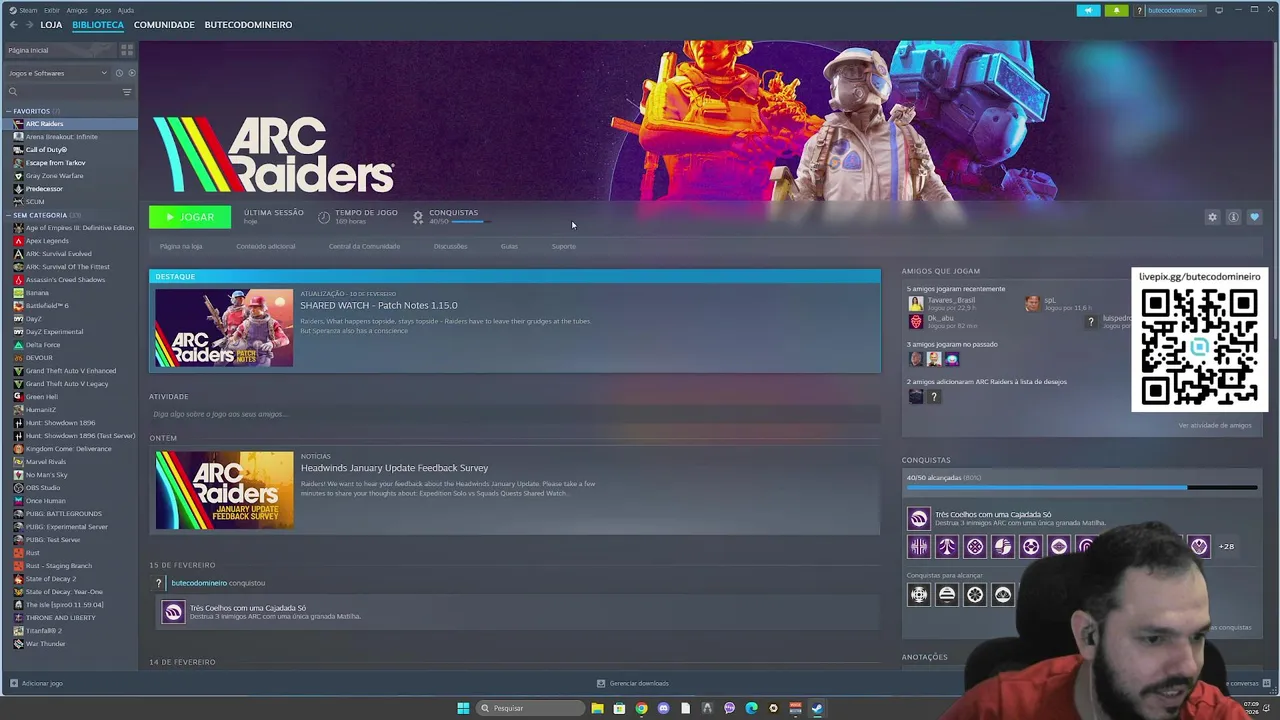
Task: Show ready-to-play games only icon
Action: [131, 73]
